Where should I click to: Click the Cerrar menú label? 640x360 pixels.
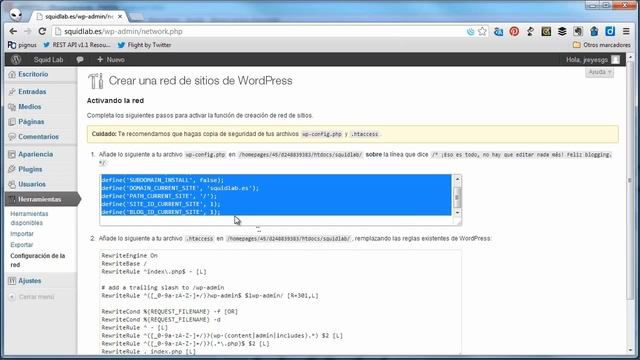point(36,297)
